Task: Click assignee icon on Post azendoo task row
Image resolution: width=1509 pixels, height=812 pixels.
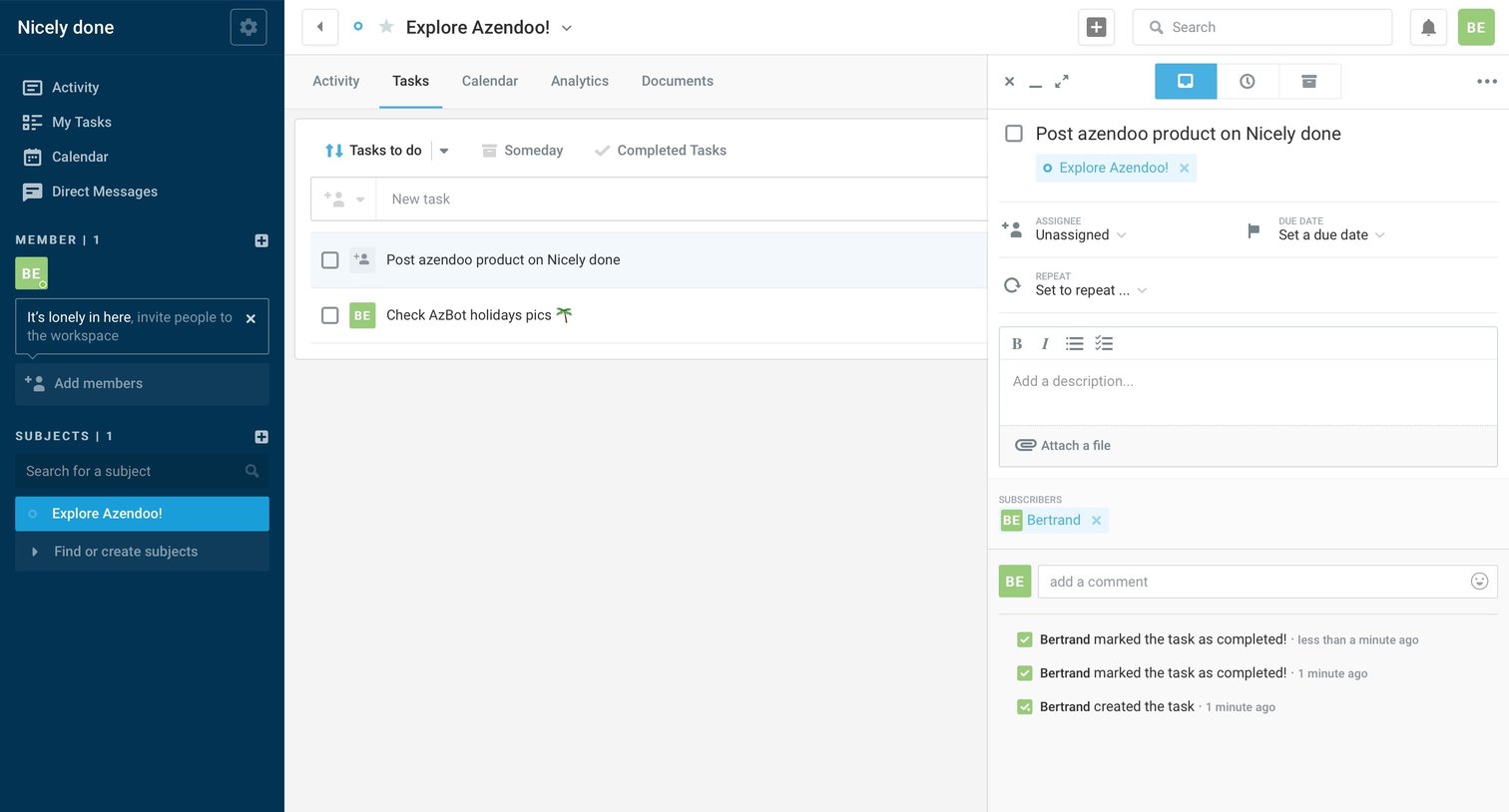Action: [362, 260]
